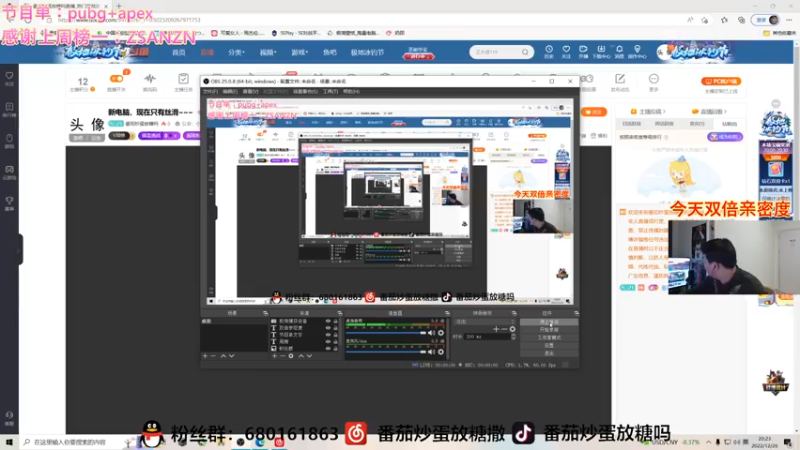
Task: Click 关注 heart icon in left sidebar
Action: coord(9,78)
